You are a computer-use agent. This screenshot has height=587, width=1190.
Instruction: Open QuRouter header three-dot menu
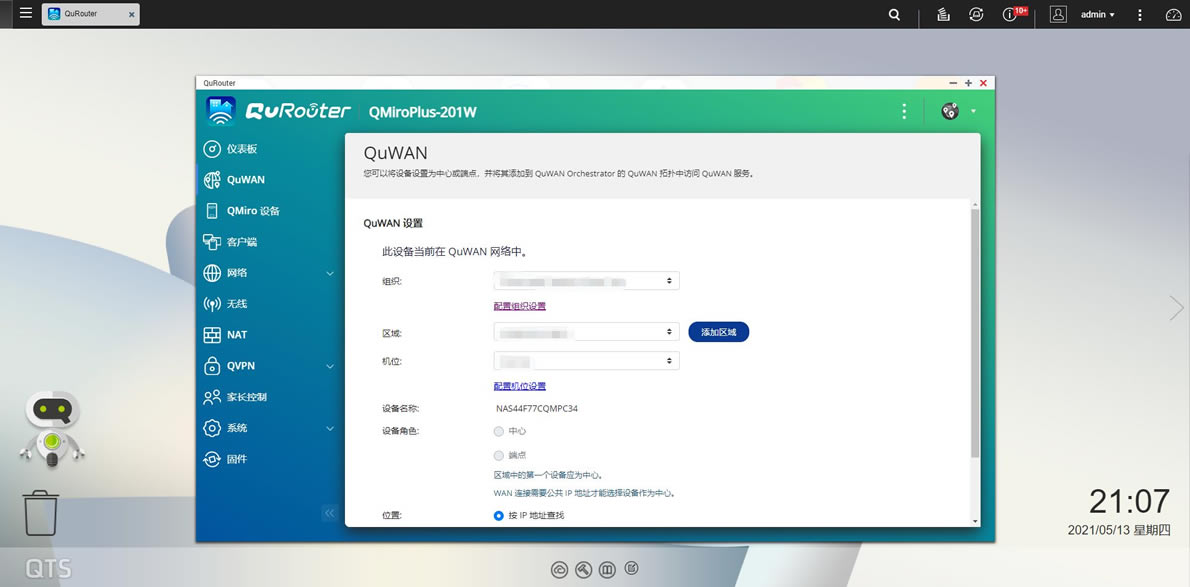point(904,112)
